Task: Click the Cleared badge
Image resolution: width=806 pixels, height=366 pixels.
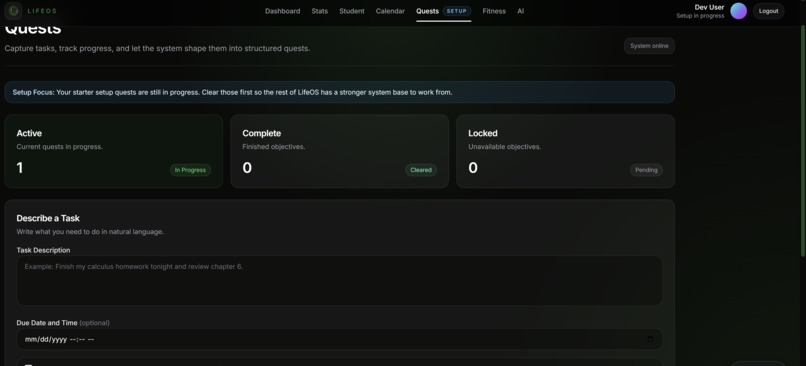Action: tap(421, 170)
